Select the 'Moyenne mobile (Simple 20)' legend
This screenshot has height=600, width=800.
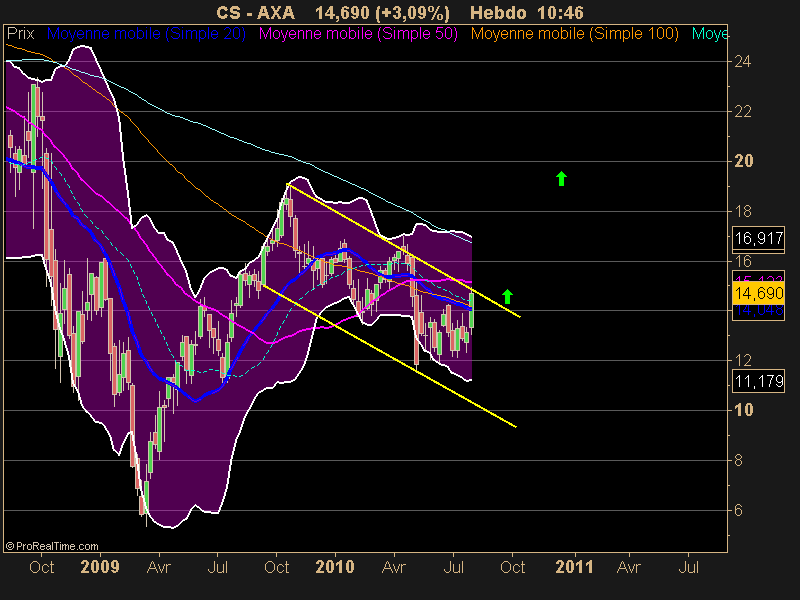146,34
